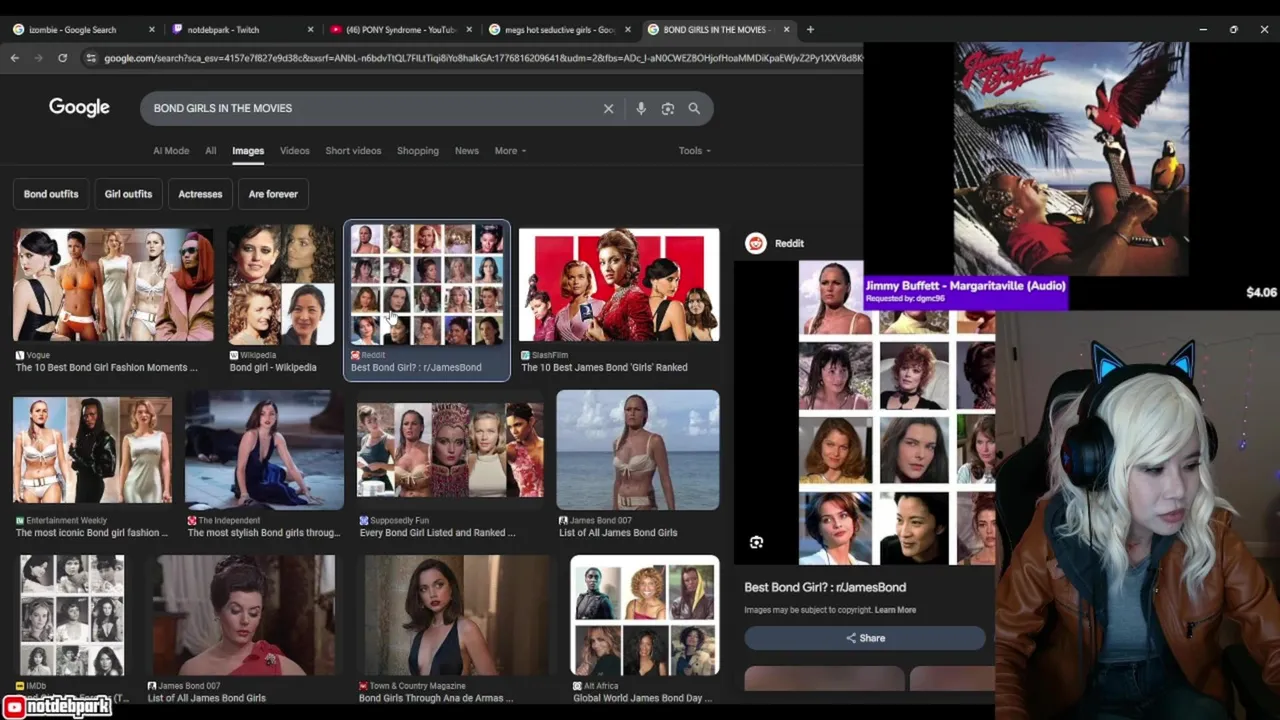
Task: Open The Independent stylish Bond girls thumbnail
Action: point(264,450)
